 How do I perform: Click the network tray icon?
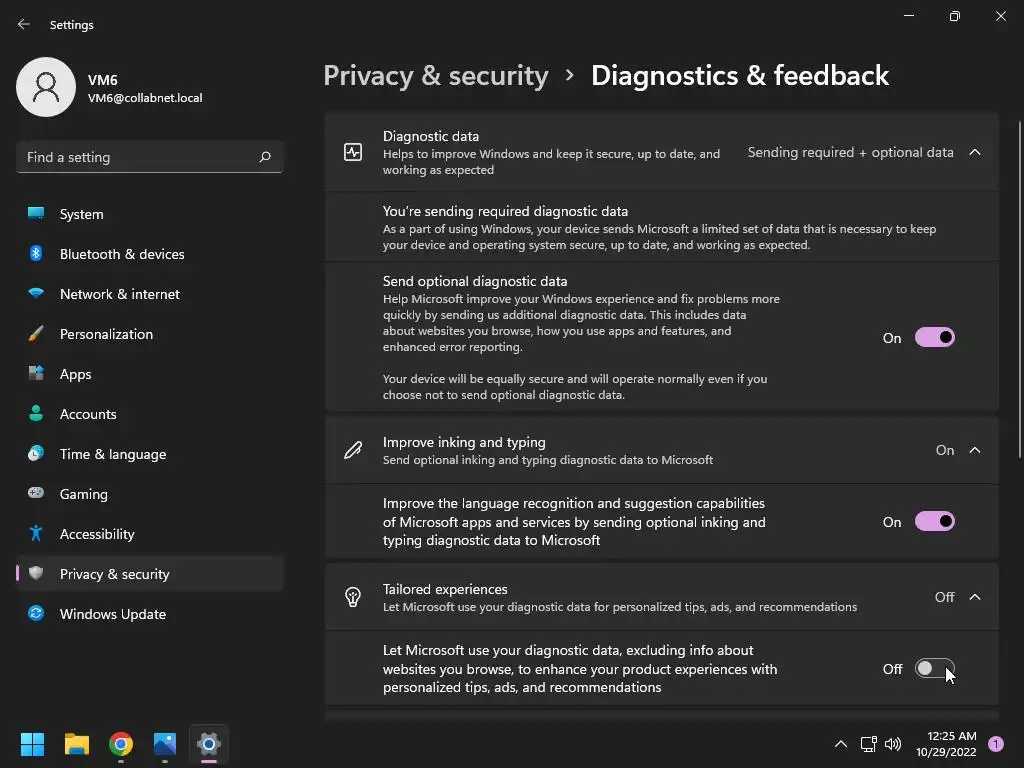click(x=868, y=744)
